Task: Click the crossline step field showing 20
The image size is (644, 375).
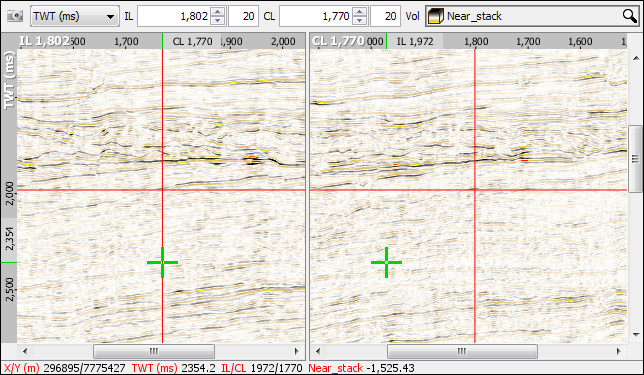Action: (x=386, y=16)
